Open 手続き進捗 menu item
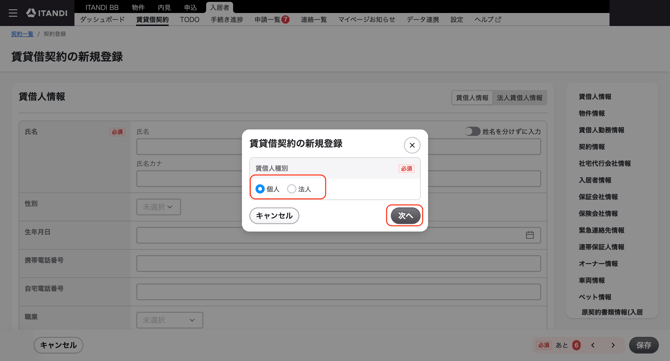This screenshot has width=670, height=361. click(227, 20)
